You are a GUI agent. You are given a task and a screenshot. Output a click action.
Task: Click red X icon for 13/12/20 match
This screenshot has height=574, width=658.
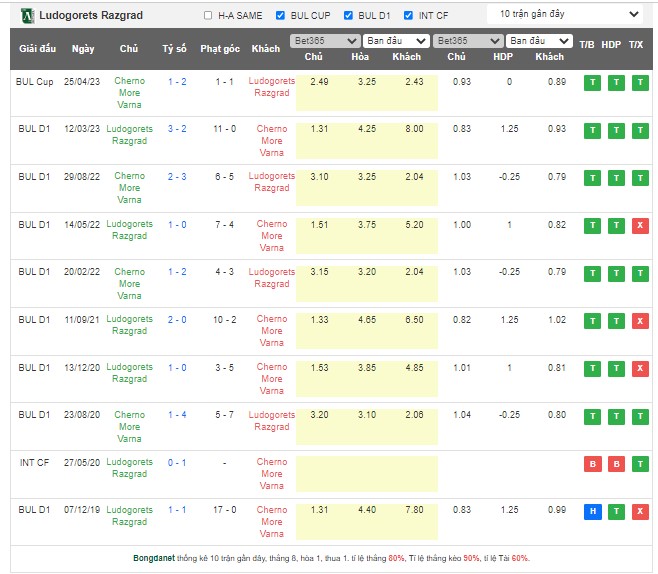640,369
